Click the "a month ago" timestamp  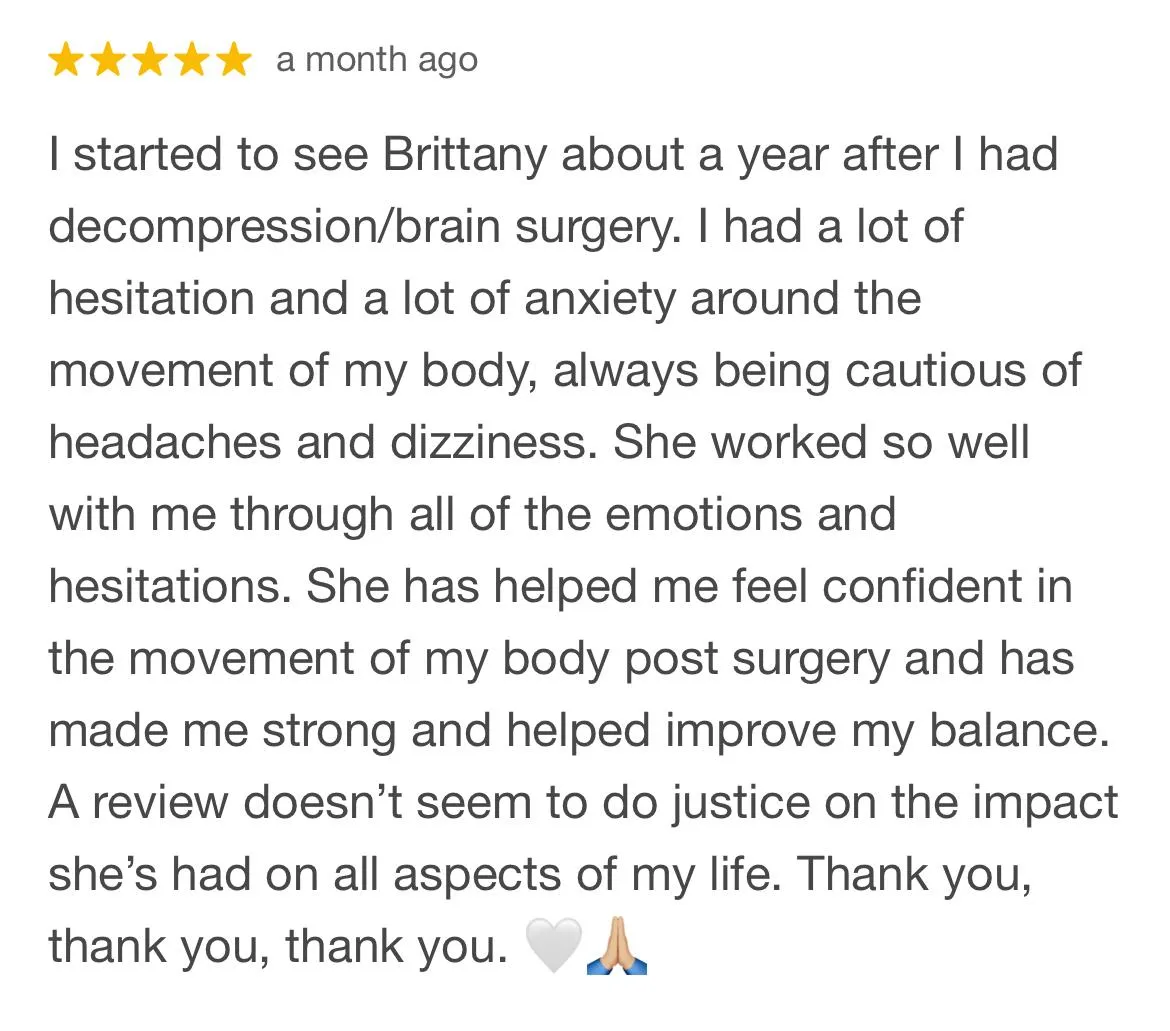[377, 60]
